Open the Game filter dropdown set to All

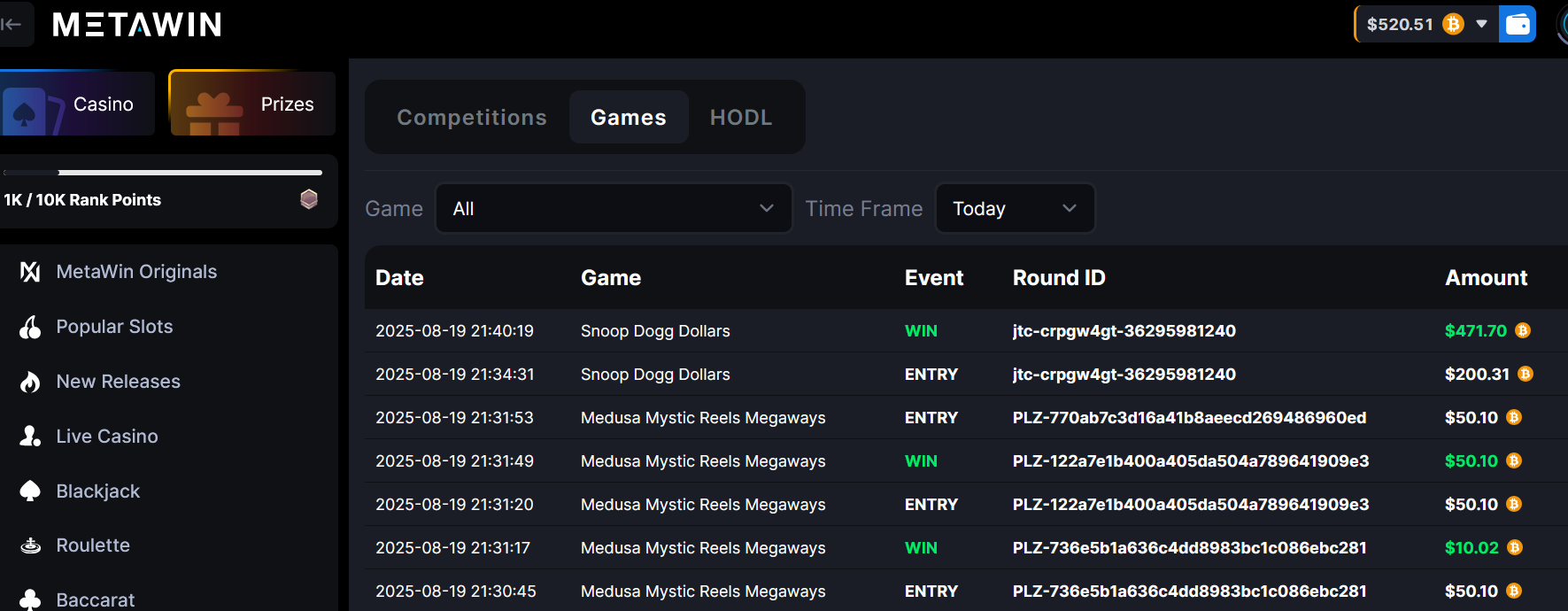(614, 208)
